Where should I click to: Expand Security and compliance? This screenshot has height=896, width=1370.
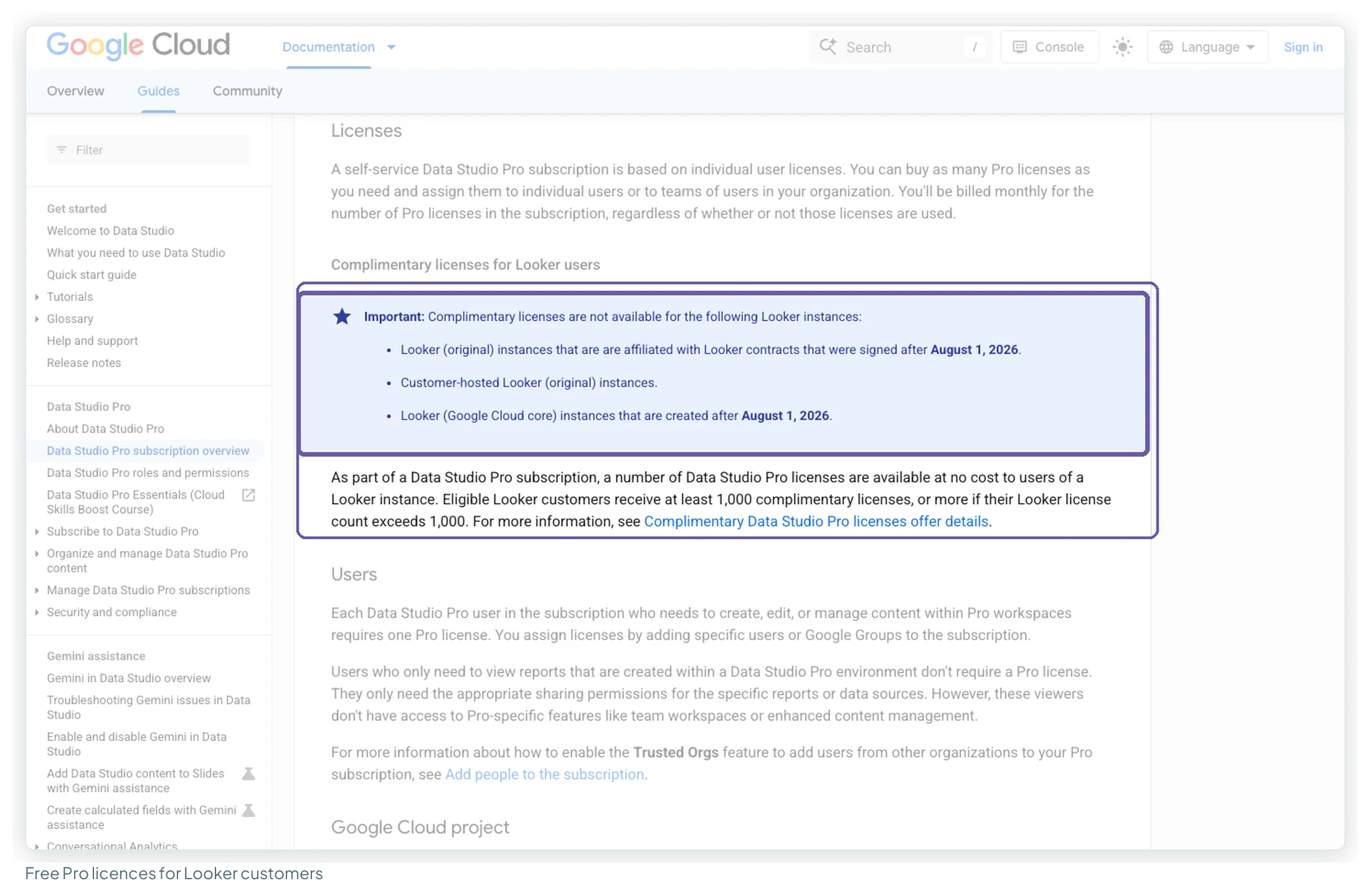click(x=37, y=613)
